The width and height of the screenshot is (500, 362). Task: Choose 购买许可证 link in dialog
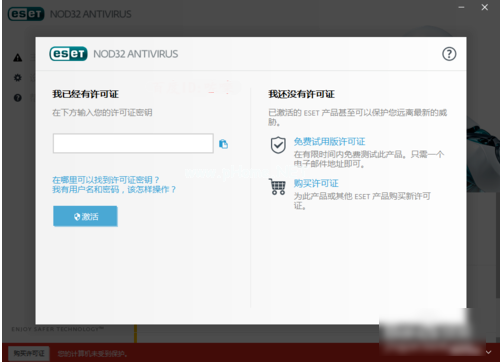coord(316,183)
